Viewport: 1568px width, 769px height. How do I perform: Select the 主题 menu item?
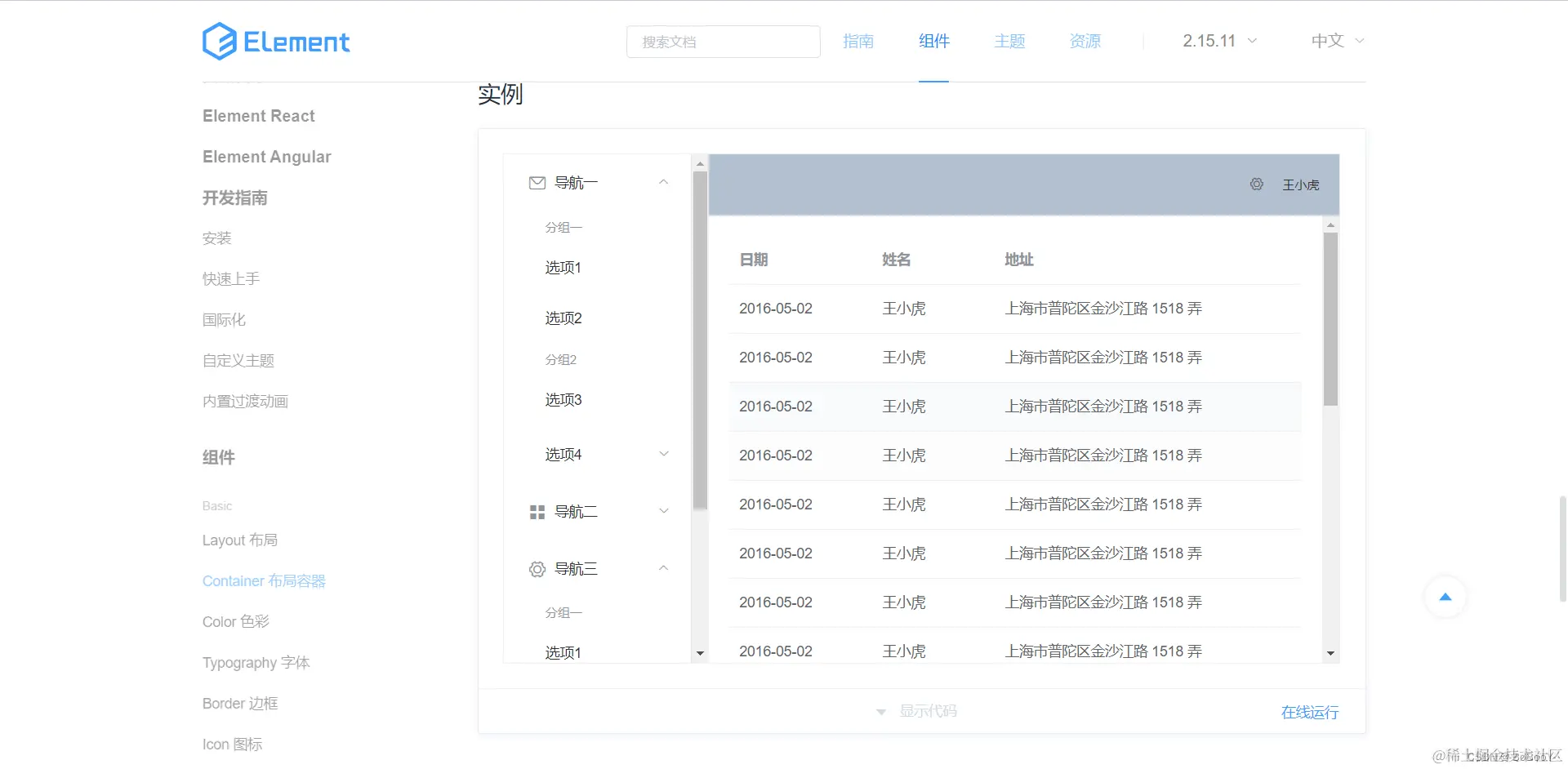click(1009, 41)
